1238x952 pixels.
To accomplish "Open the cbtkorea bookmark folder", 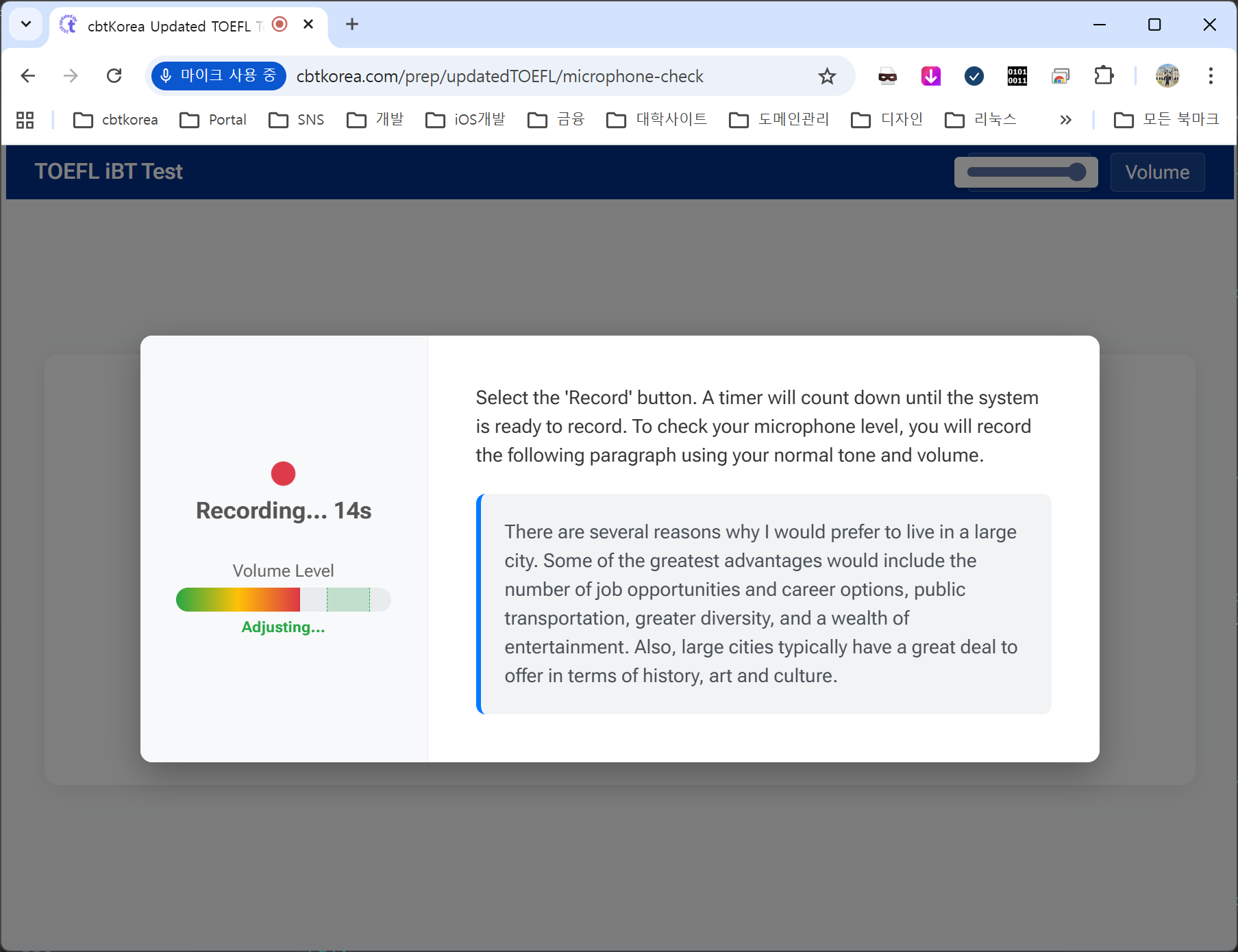I will tap(116, 120).
